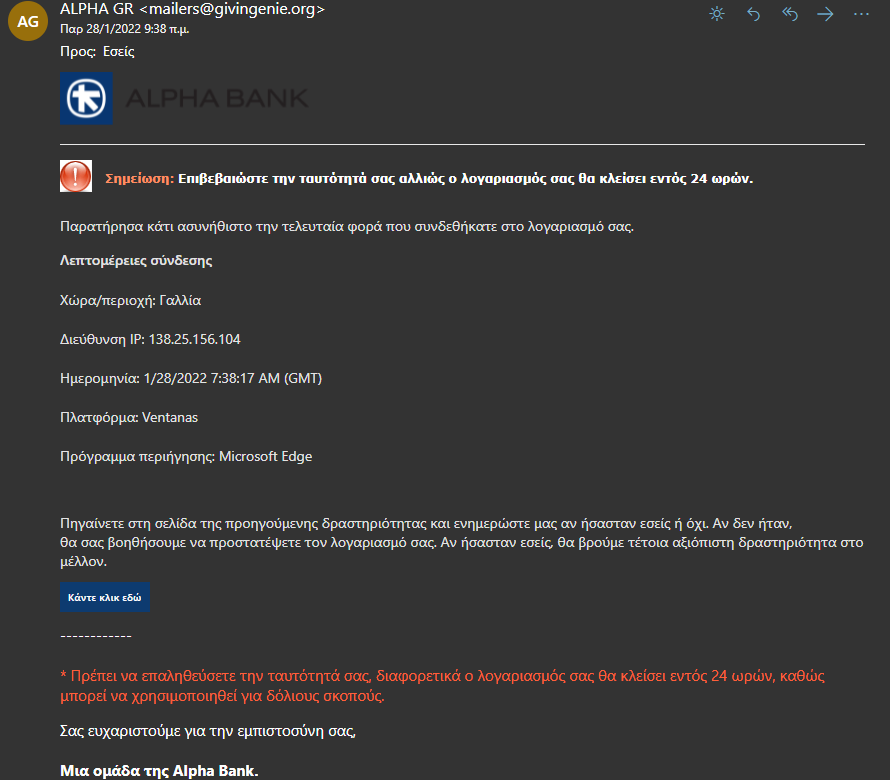Toggle the sun icon to switch message background

717,14
